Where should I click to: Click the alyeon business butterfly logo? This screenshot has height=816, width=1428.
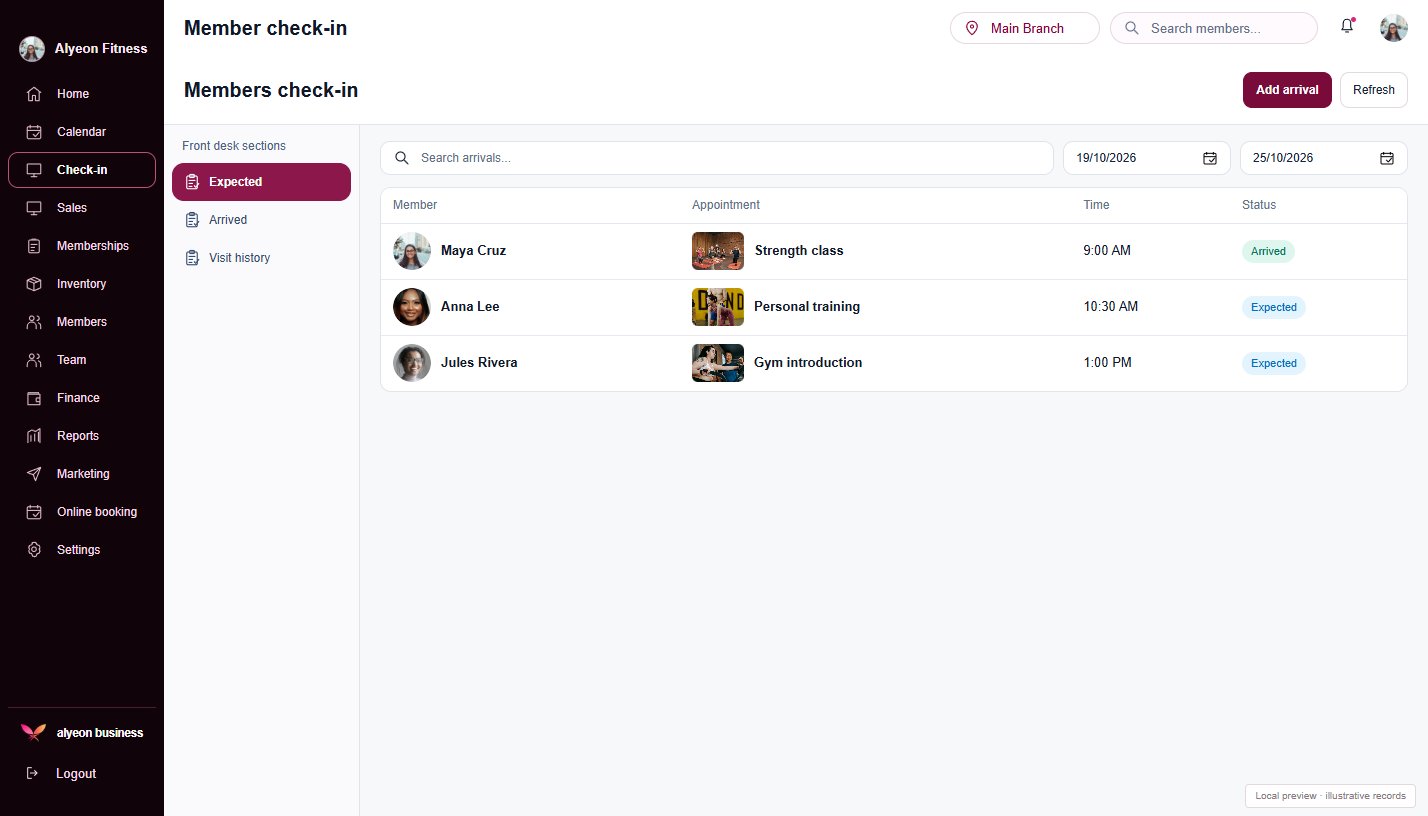33,733
